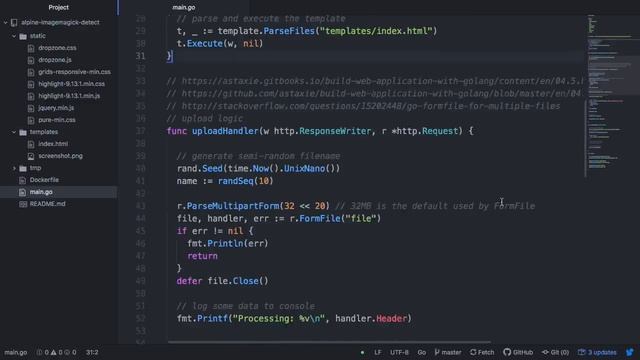Click the Dockerfile file icon
Image resolution: width=640 pixels, height=360 pixels.
[22, 180]
